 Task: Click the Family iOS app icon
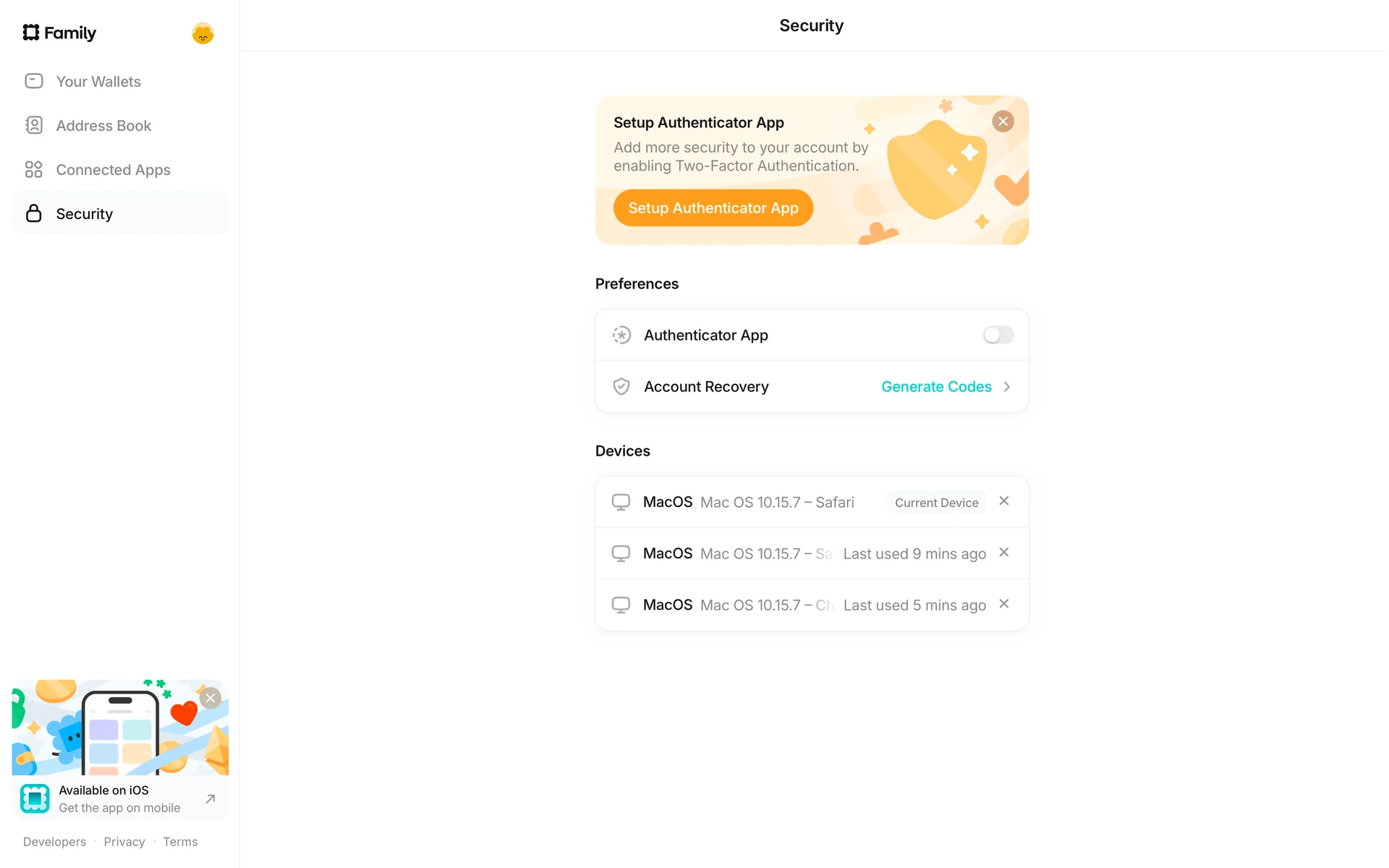tap(35, 799)
